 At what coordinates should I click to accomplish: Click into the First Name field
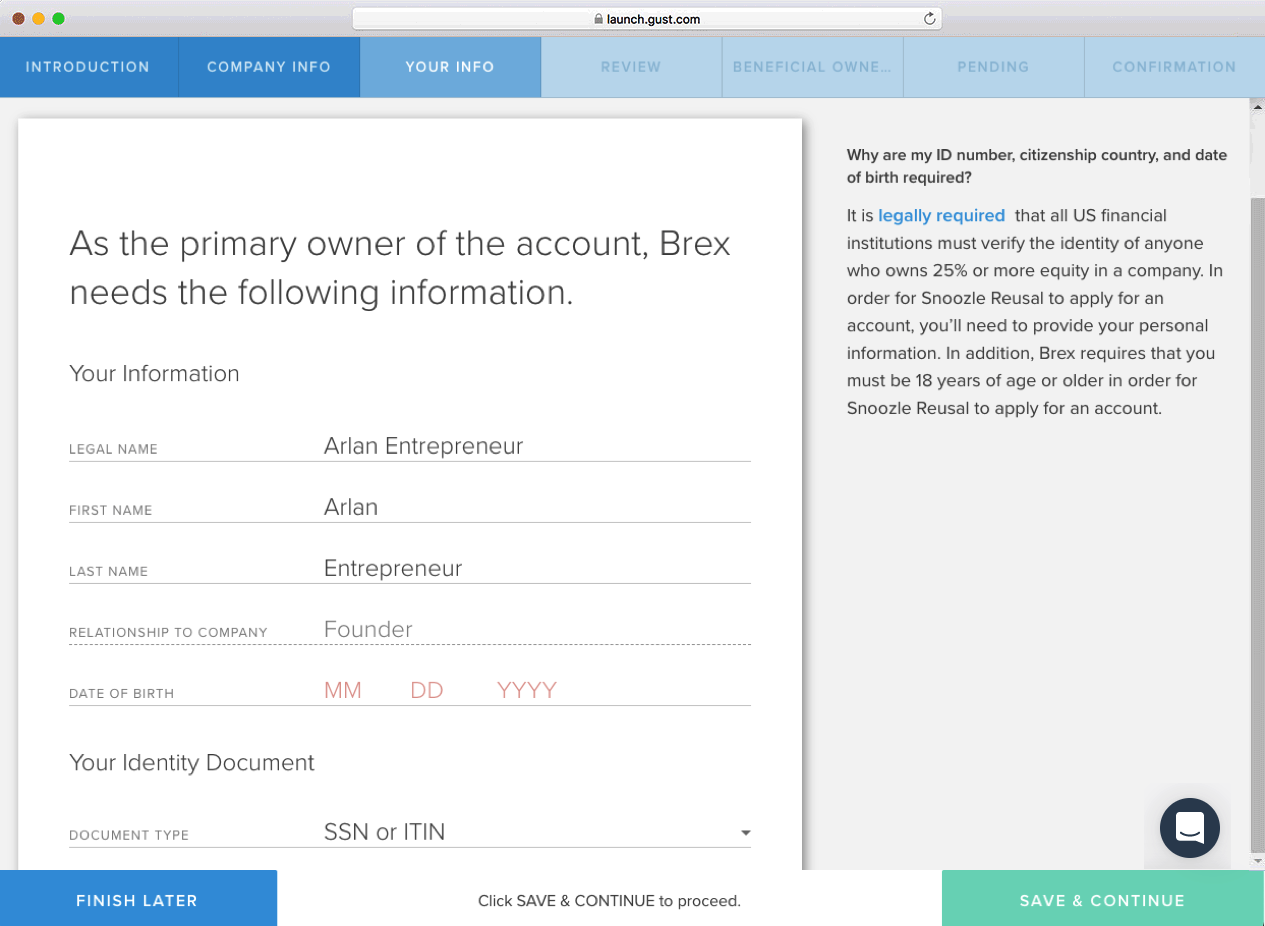pos(535,507)
